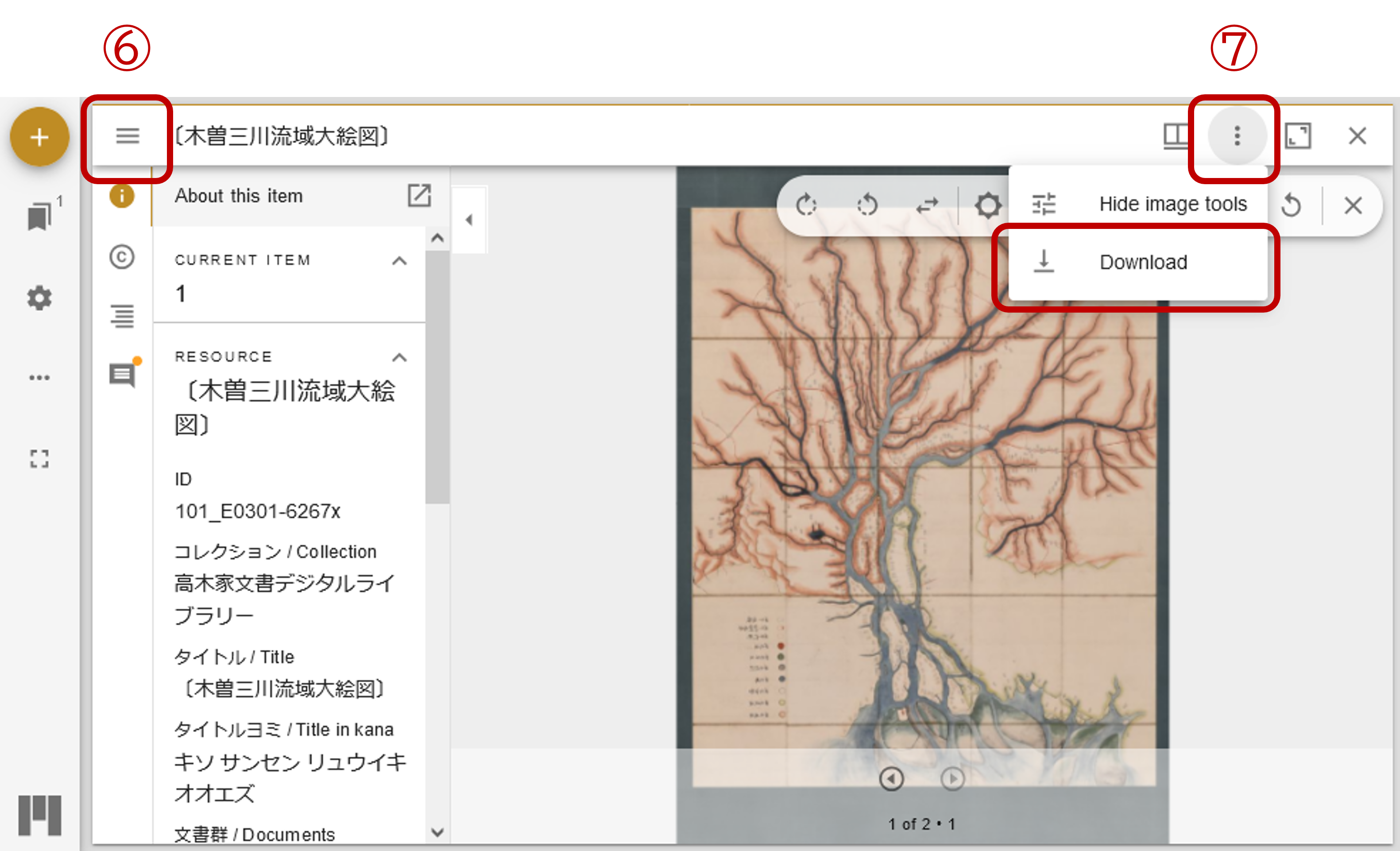The width and height of the screenshot is (1400, 851).
Task: Collapse the RESOURCE section
Action: pos(399,357)
